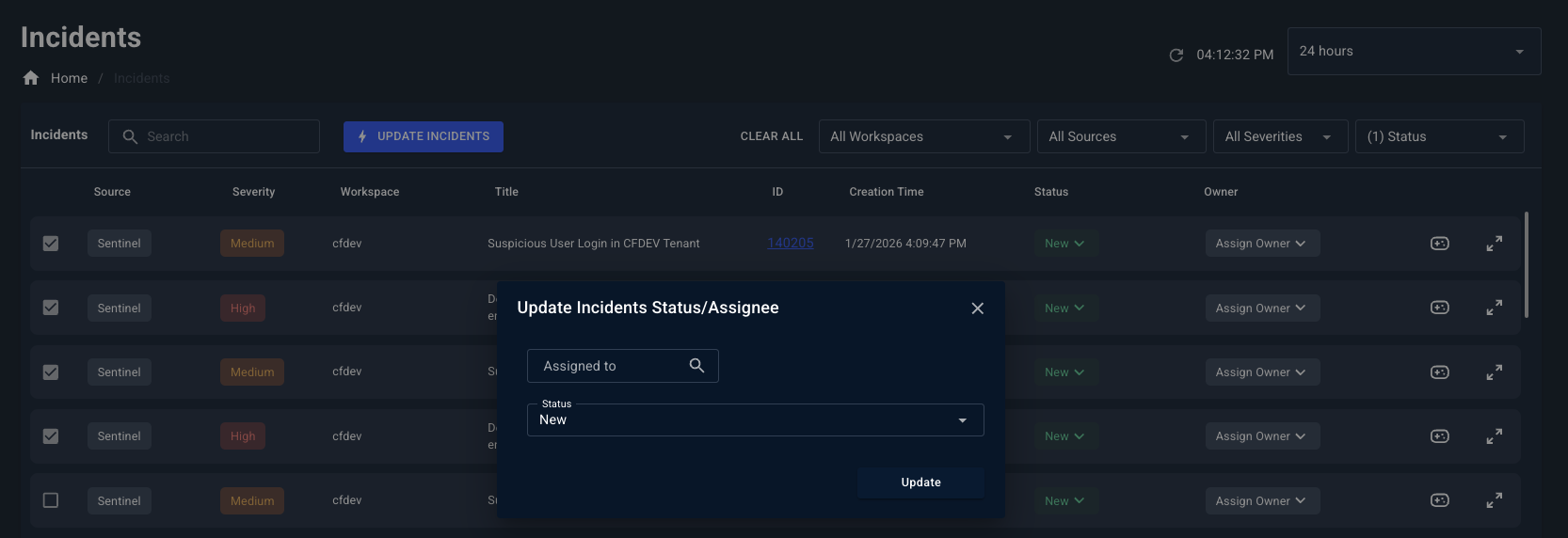
Task: Click the incidents list vertical scrollbar
Action: tap(1526, 264)
